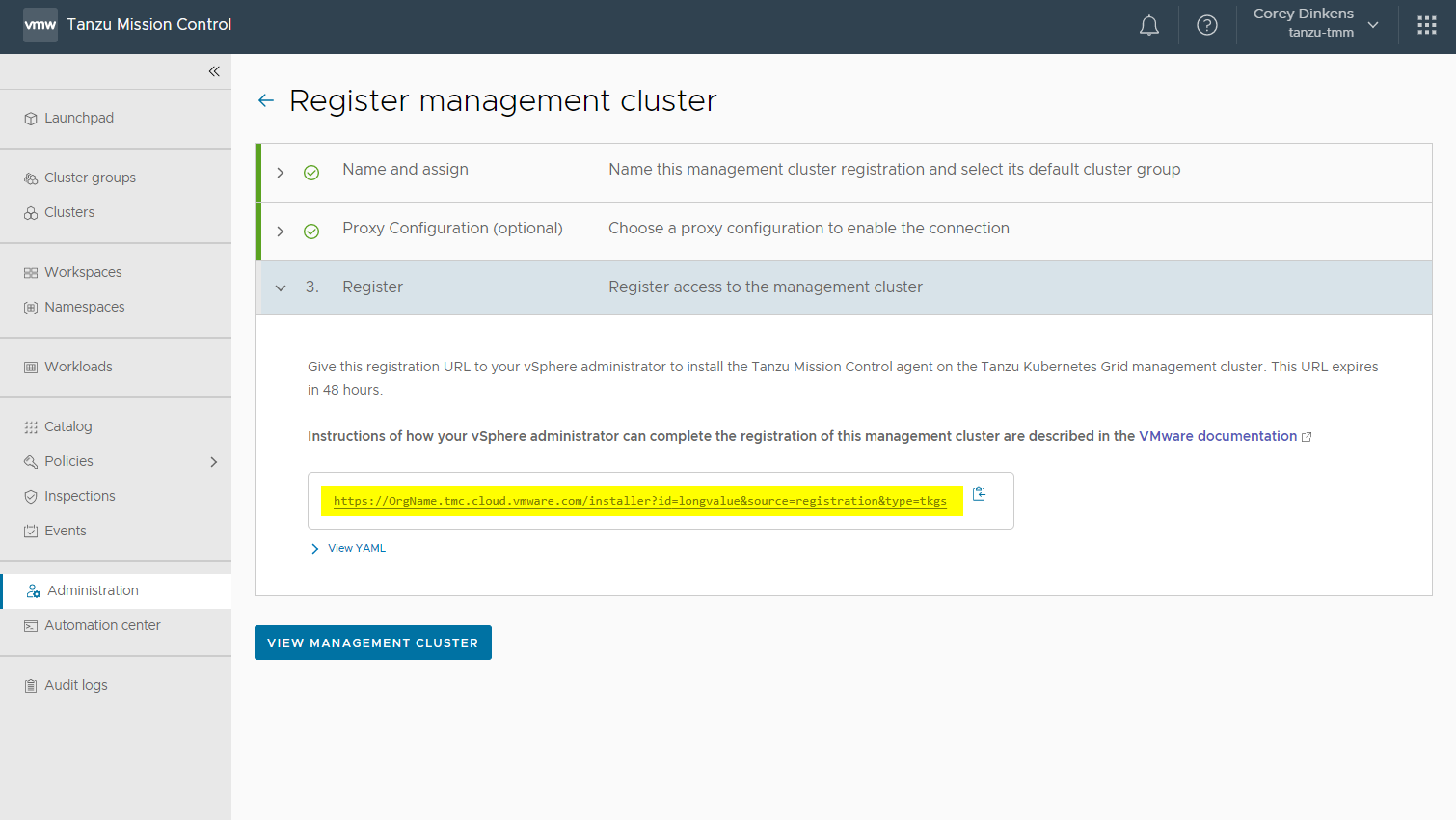Open the notifications bell
1456x820 pixels.
[1149, 26]
